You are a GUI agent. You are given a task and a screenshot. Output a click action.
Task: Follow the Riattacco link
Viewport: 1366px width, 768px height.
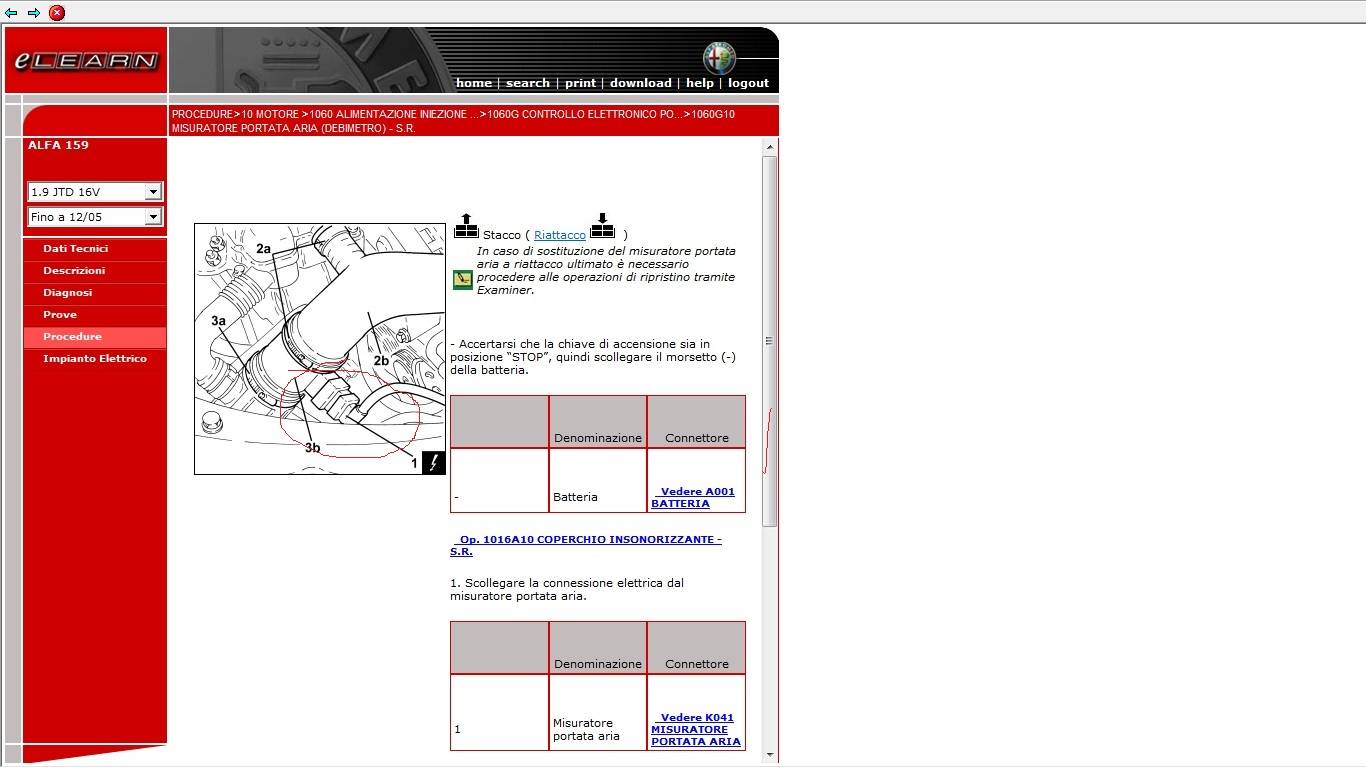tap(560, 235)
